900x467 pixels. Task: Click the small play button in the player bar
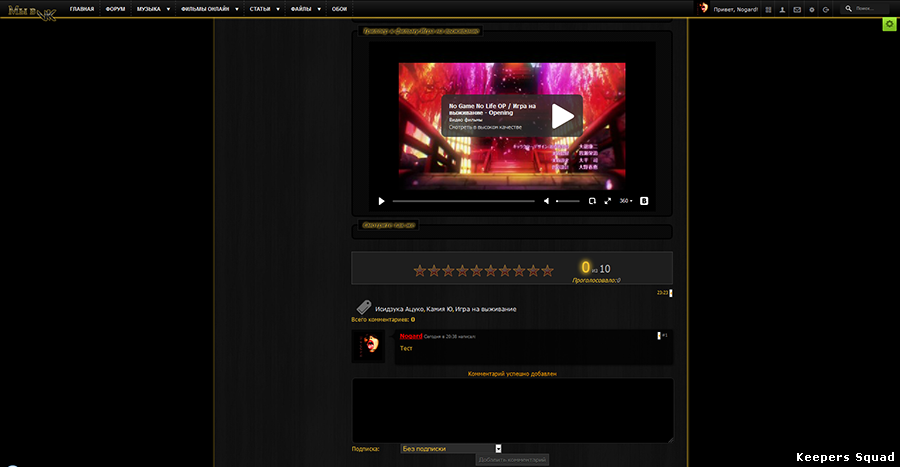click(381, 201)
